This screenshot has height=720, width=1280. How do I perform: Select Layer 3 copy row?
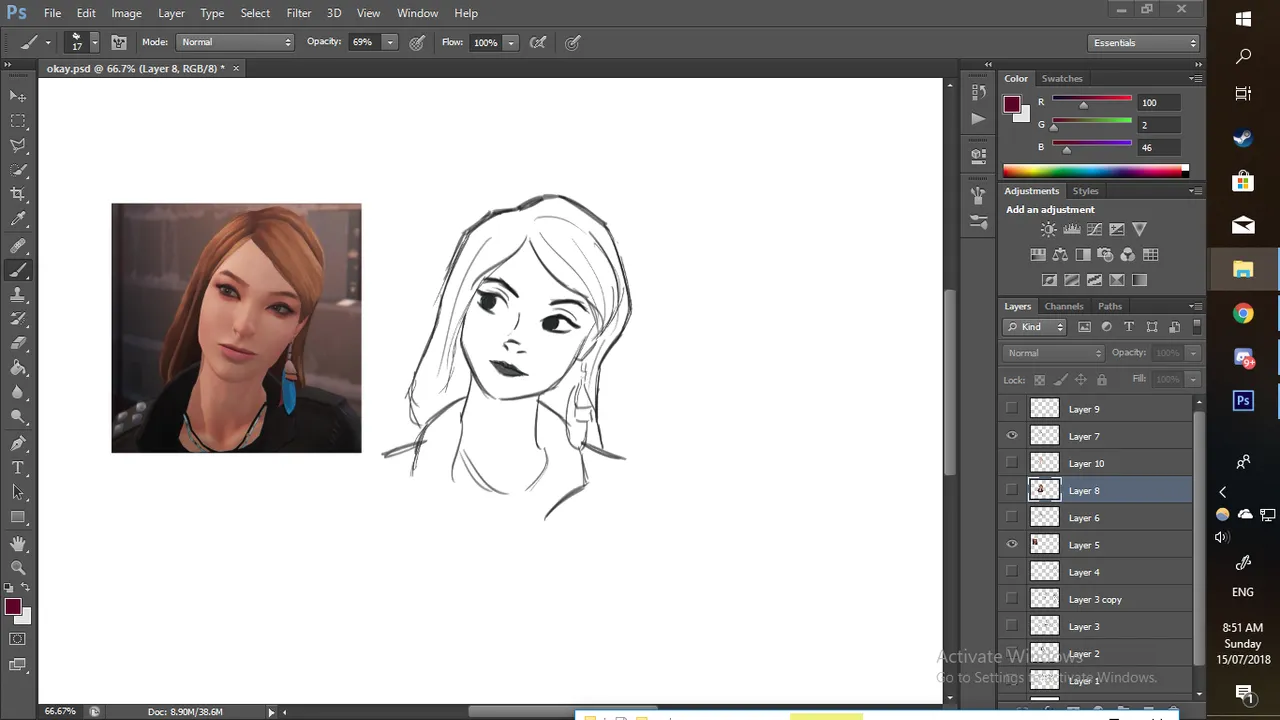pyautogui.click(x=1098, y=599)
